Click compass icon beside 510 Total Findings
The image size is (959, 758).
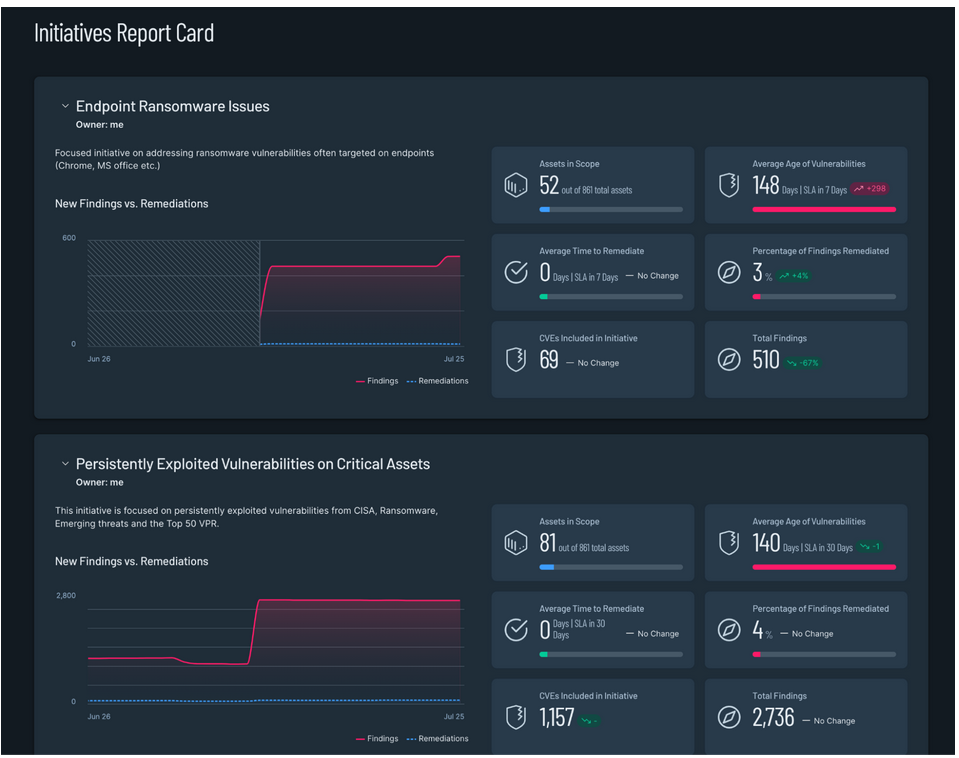(x=728, y=360)
